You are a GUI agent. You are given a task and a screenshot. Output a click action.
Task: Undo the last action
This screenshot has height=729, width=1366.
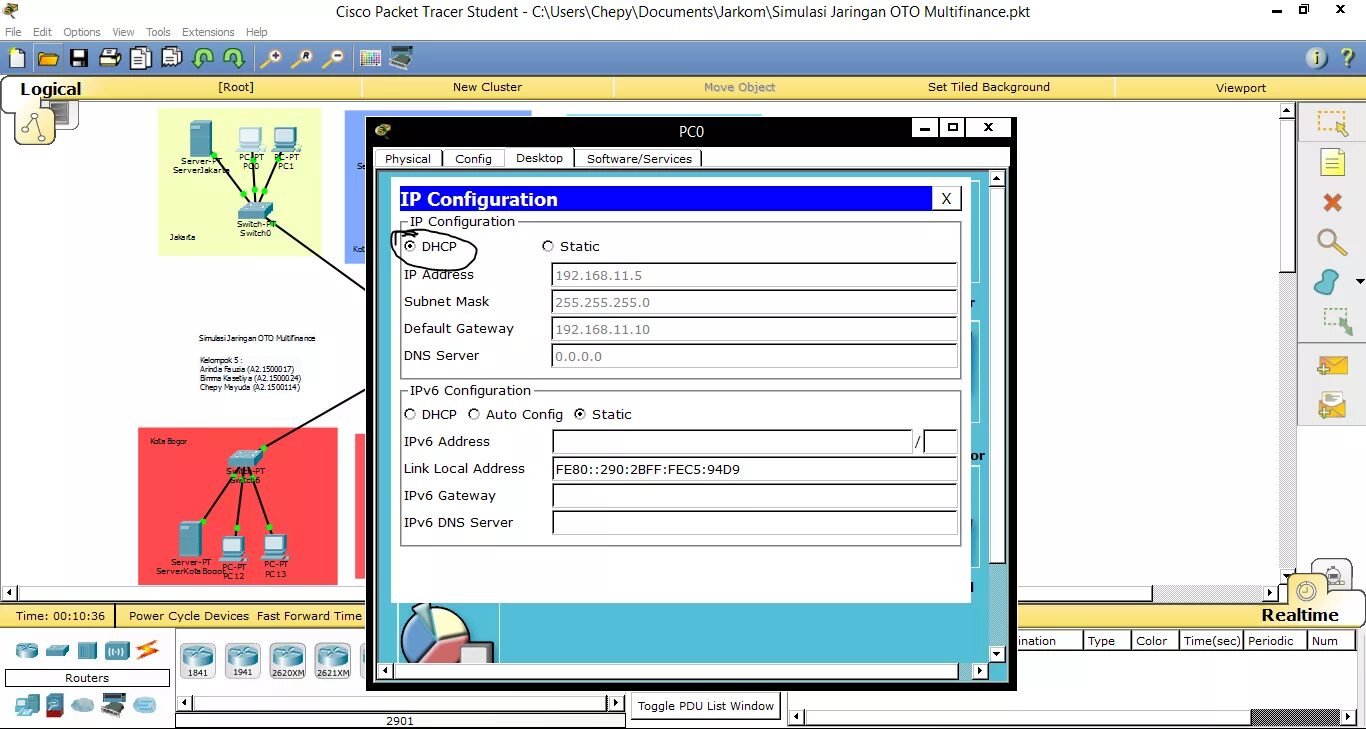click(203, 58)
